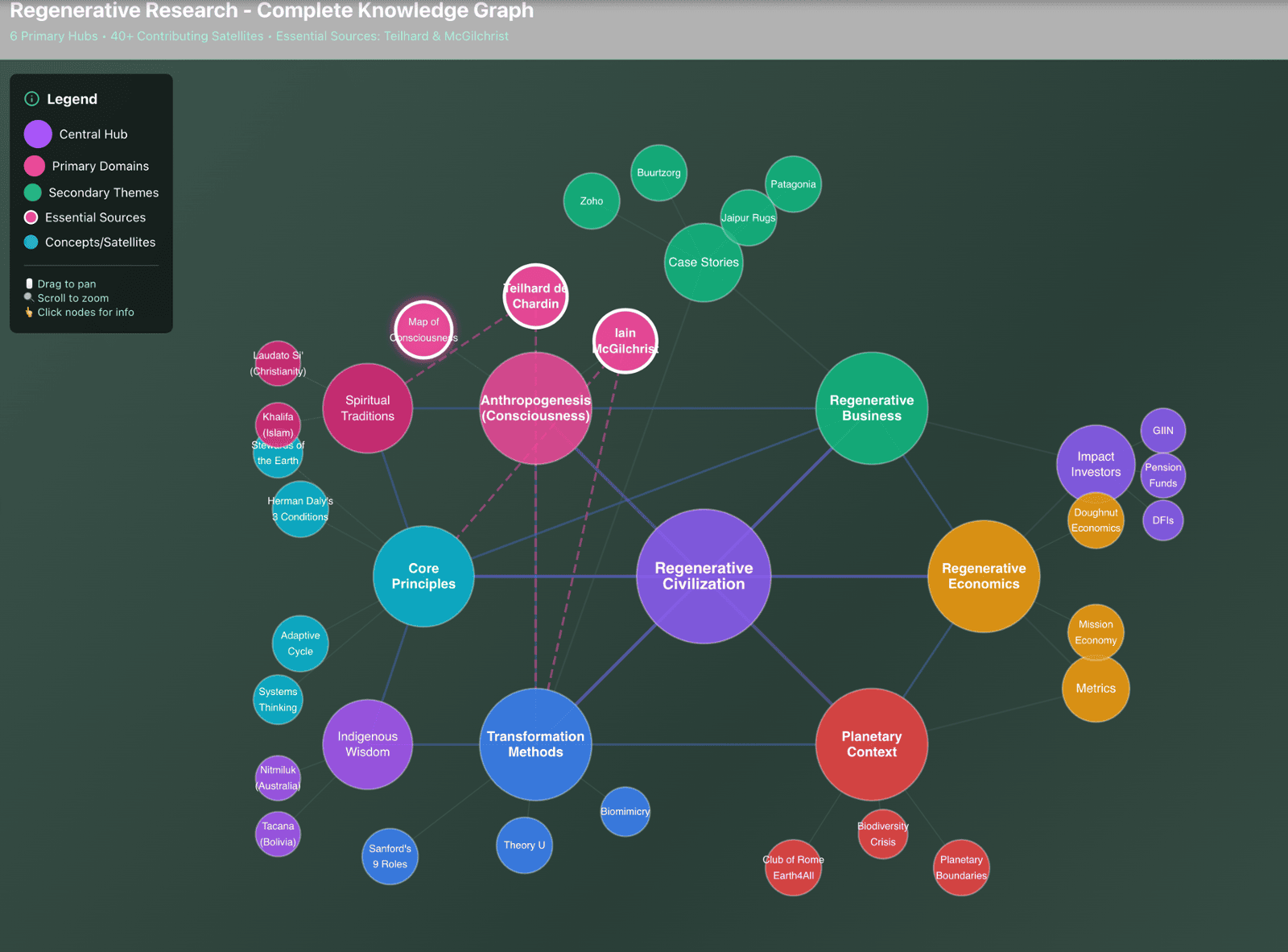Click the Legend info icon
This screenshot has width=1288, height=952.
(32, 99)
